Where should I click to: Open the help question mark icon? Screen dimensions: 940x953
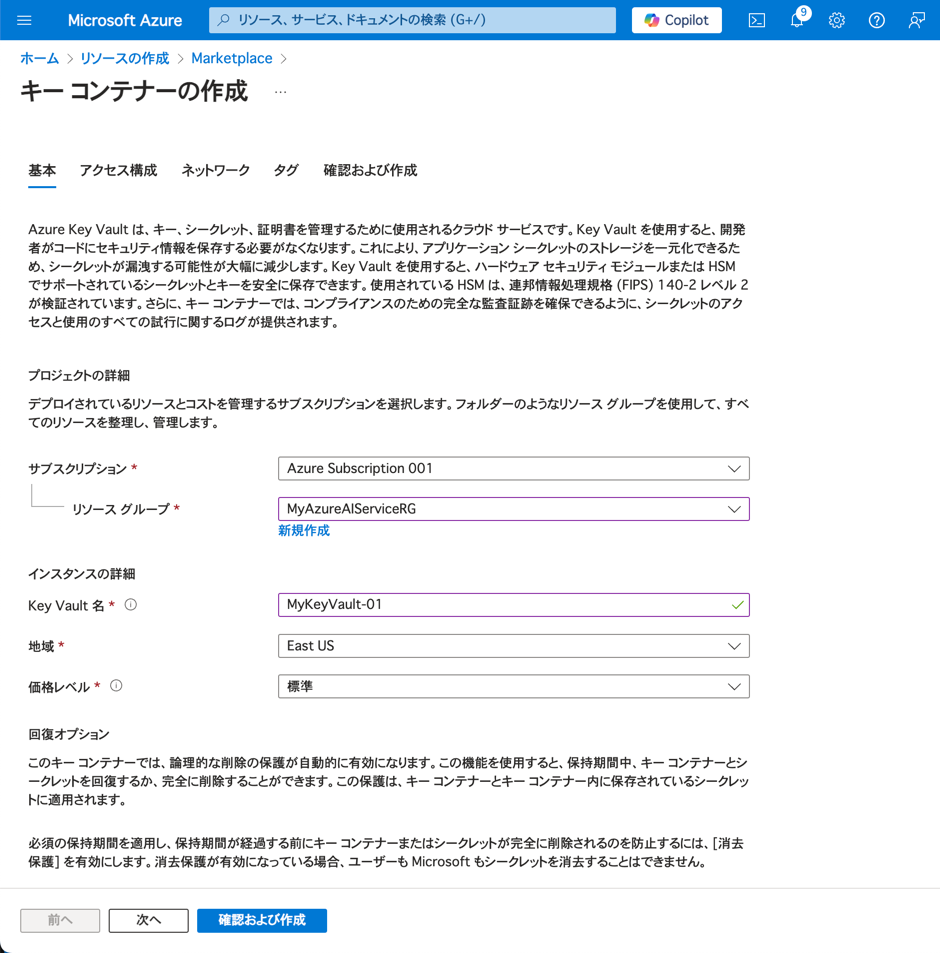tap(876, 20)
